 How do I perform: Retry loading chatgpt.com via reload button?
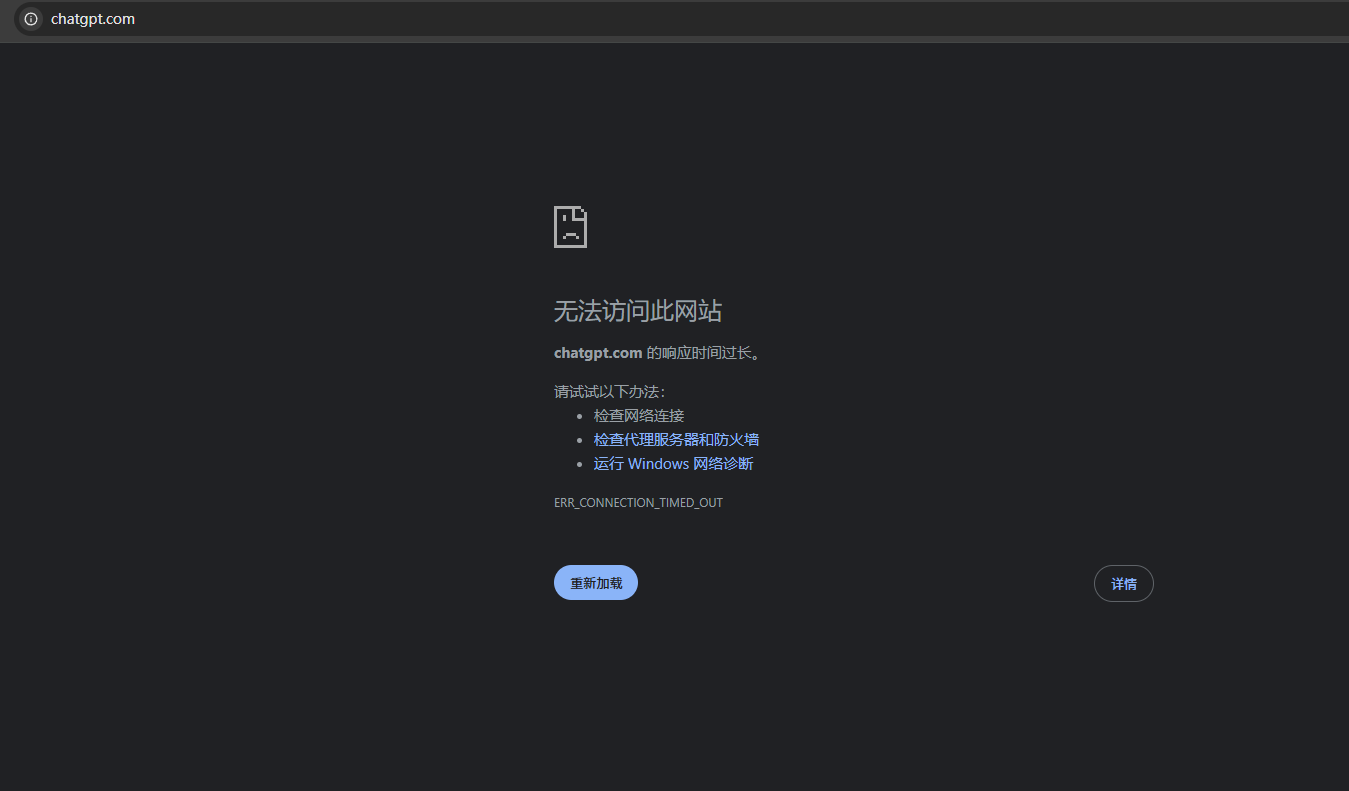pyautogui.click(x=595, y=582)
